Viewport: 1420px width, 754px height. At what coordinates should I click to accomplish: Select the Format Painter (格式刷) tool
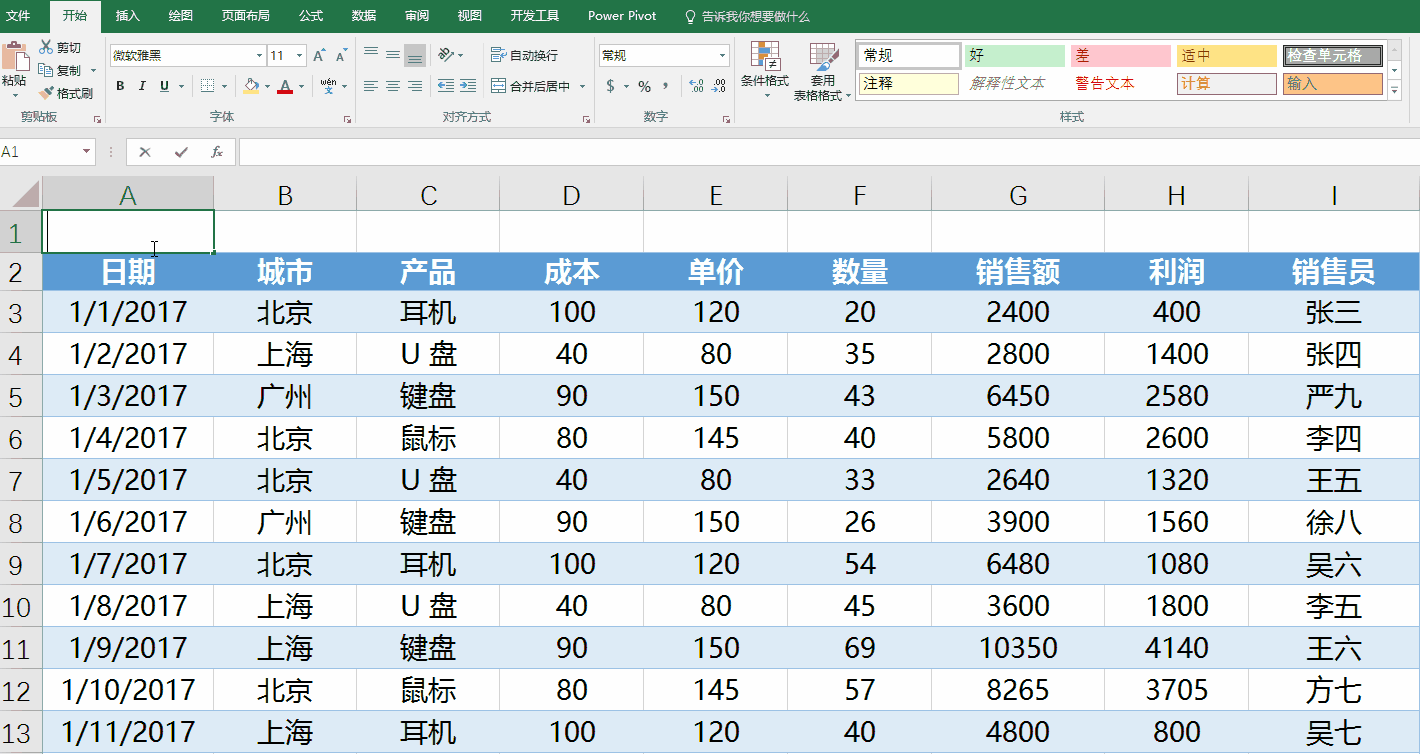[47, 93]
